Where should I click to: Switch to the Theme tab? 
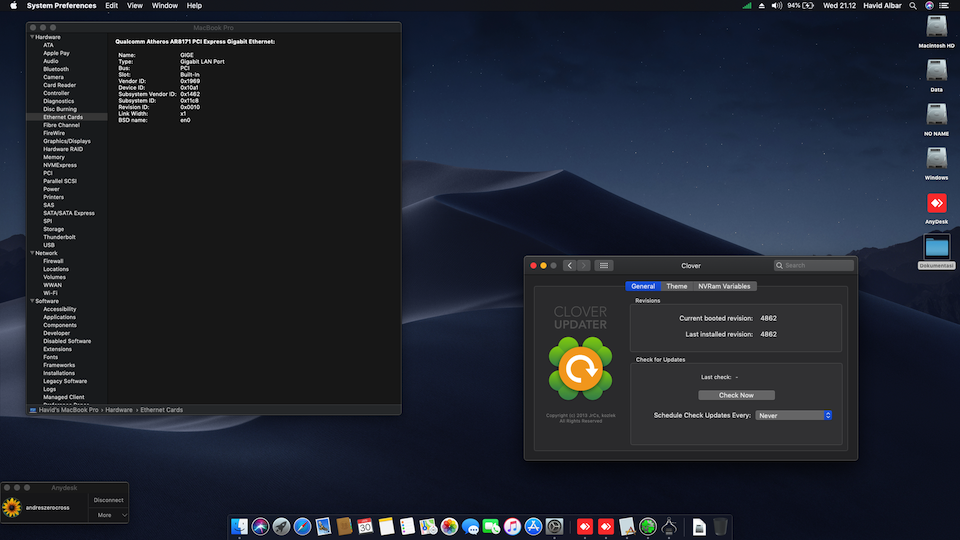click(677, 286)
